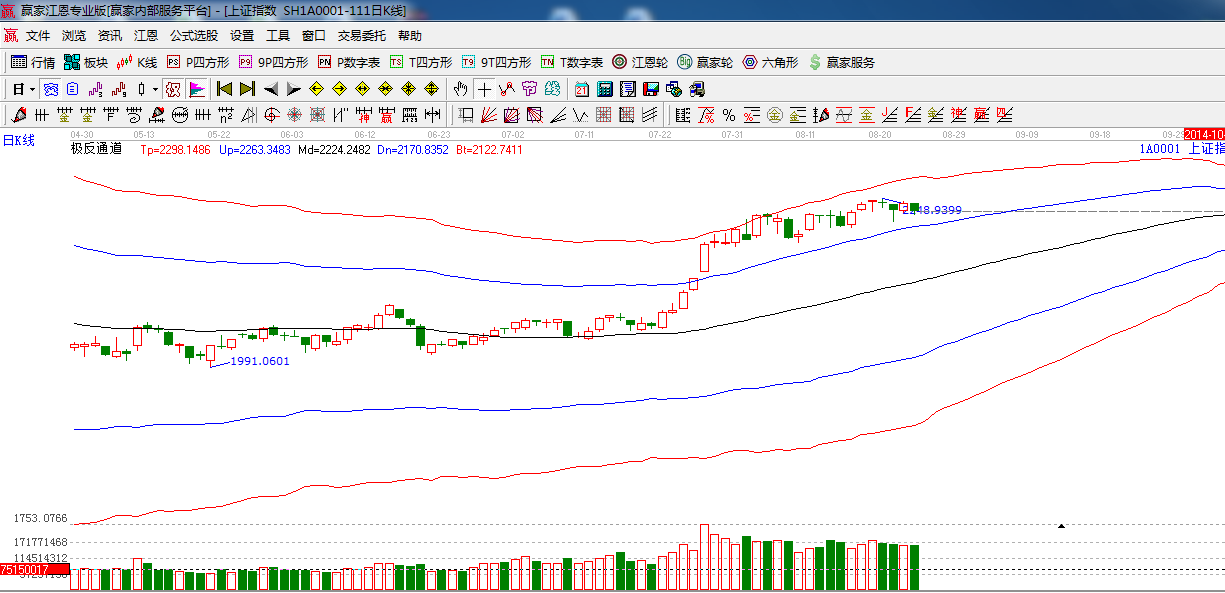Viewport: 1225px width, 593px height.
Task: Jump to first bar with skip-back icon
Action: pos(224,89)
